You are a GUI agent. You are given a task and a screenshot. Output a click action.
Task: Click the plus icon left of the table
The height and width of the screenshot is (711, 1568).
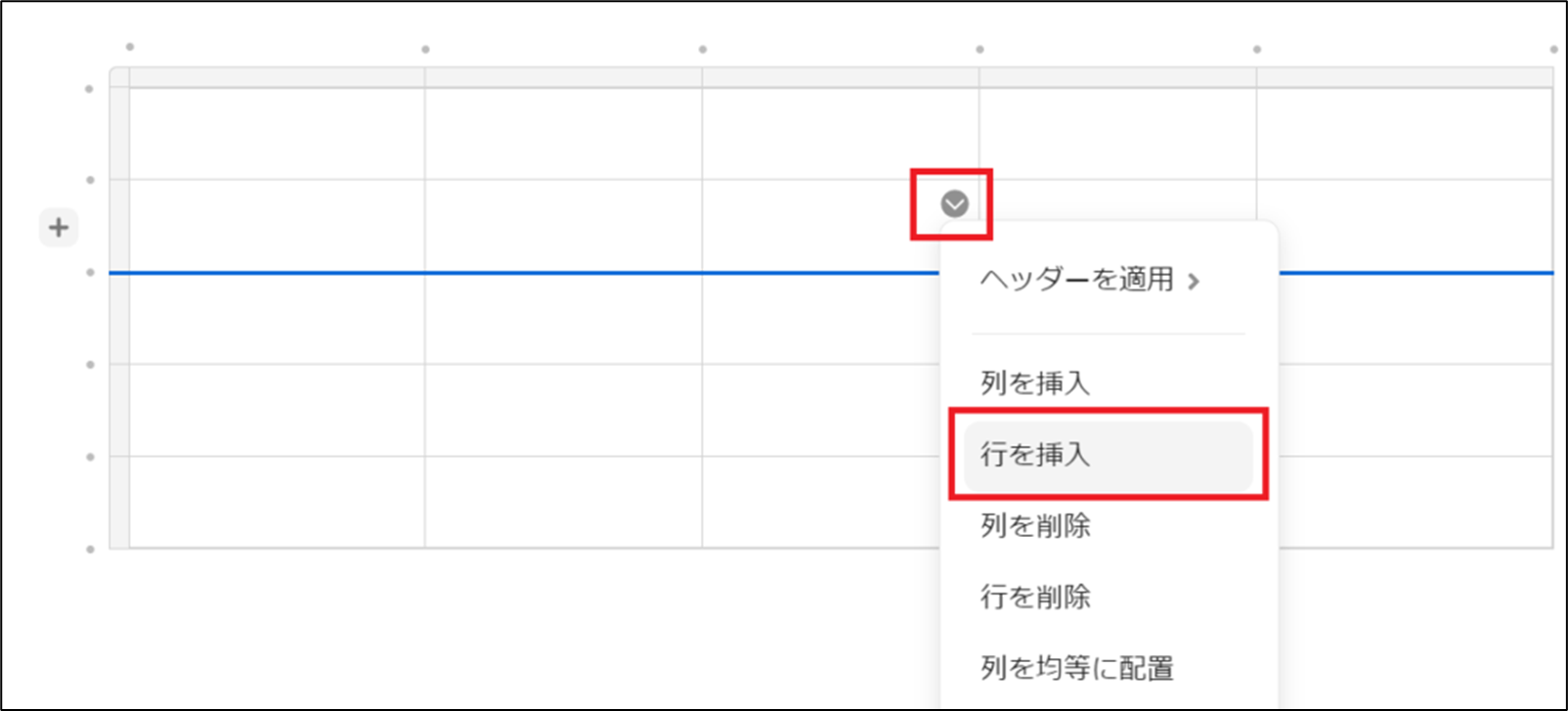pyautogui.click(x=59, y=228)
